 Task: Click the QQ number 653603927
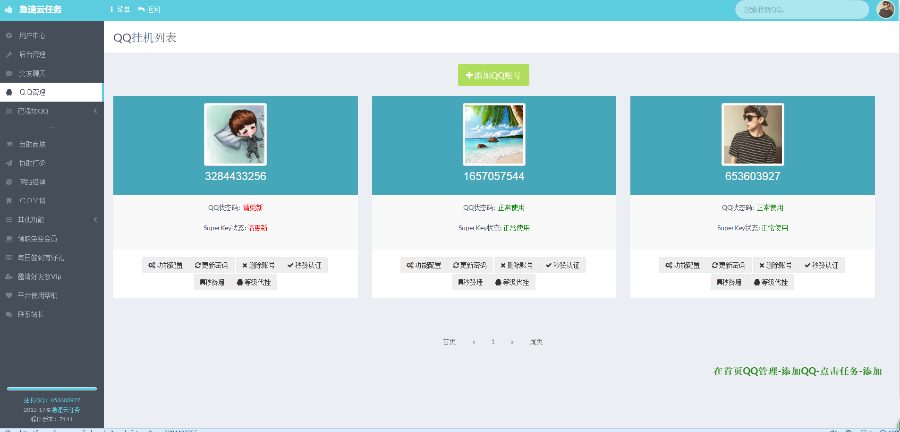point(752,176)
